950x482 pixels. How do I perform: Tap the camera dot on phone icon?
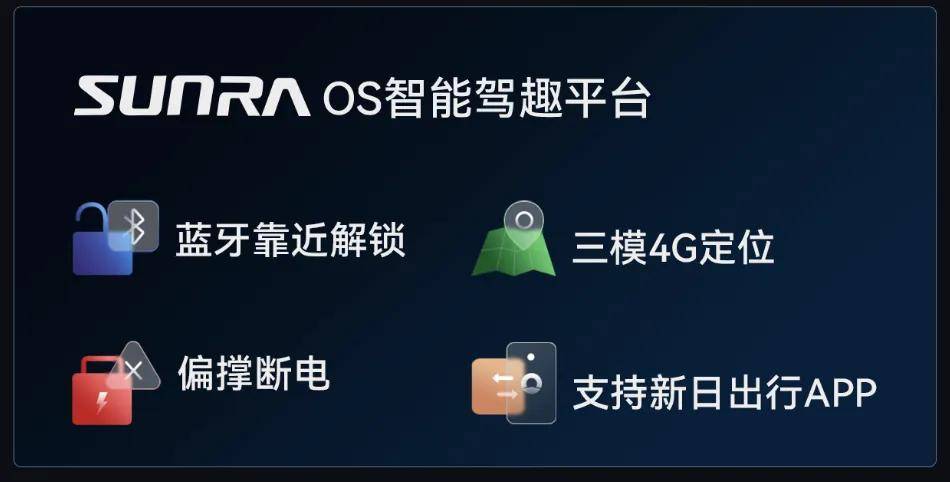click(x=531, y=357)
